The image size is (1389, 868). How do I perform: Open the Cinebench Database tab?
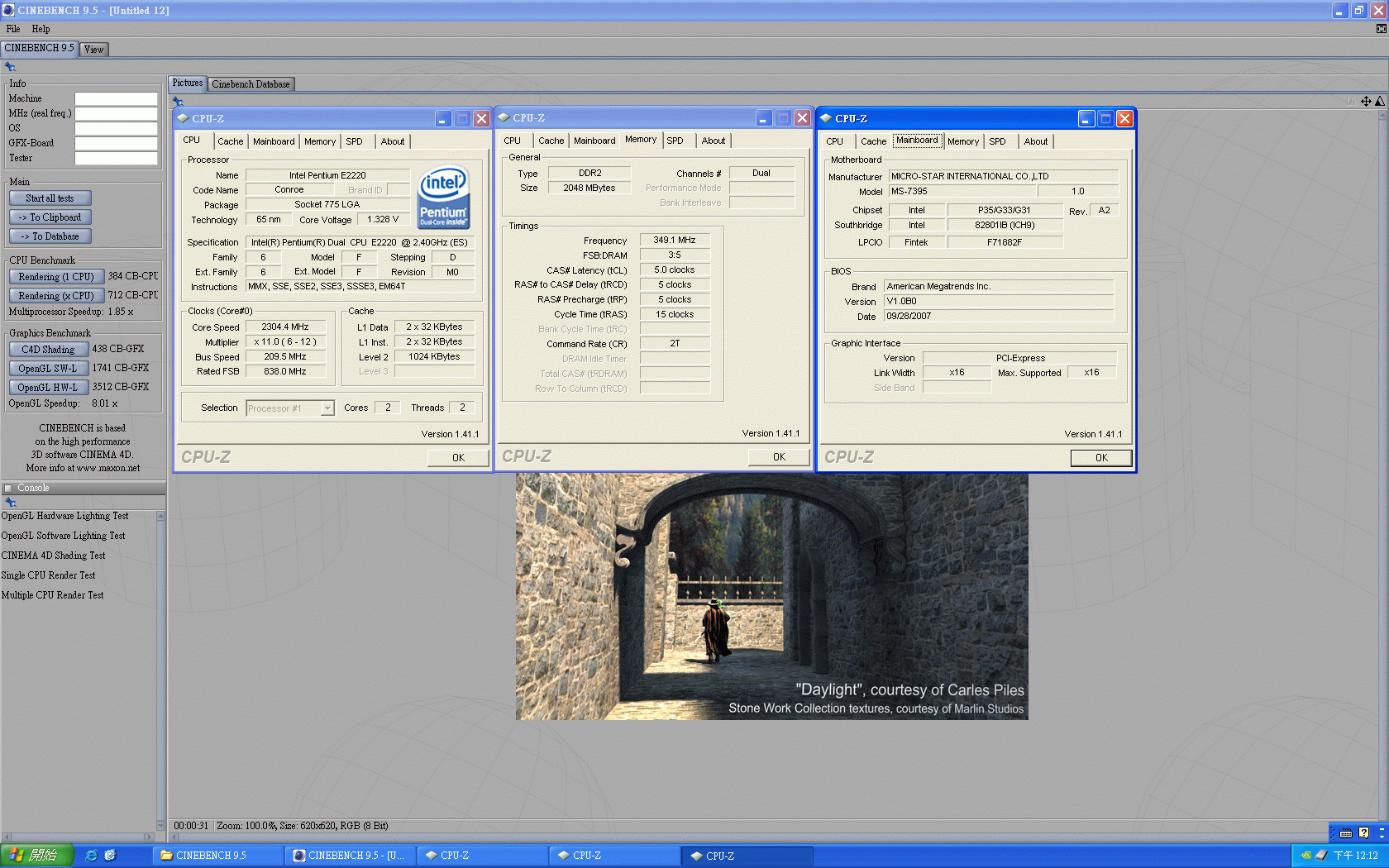(x=251, y=84)
